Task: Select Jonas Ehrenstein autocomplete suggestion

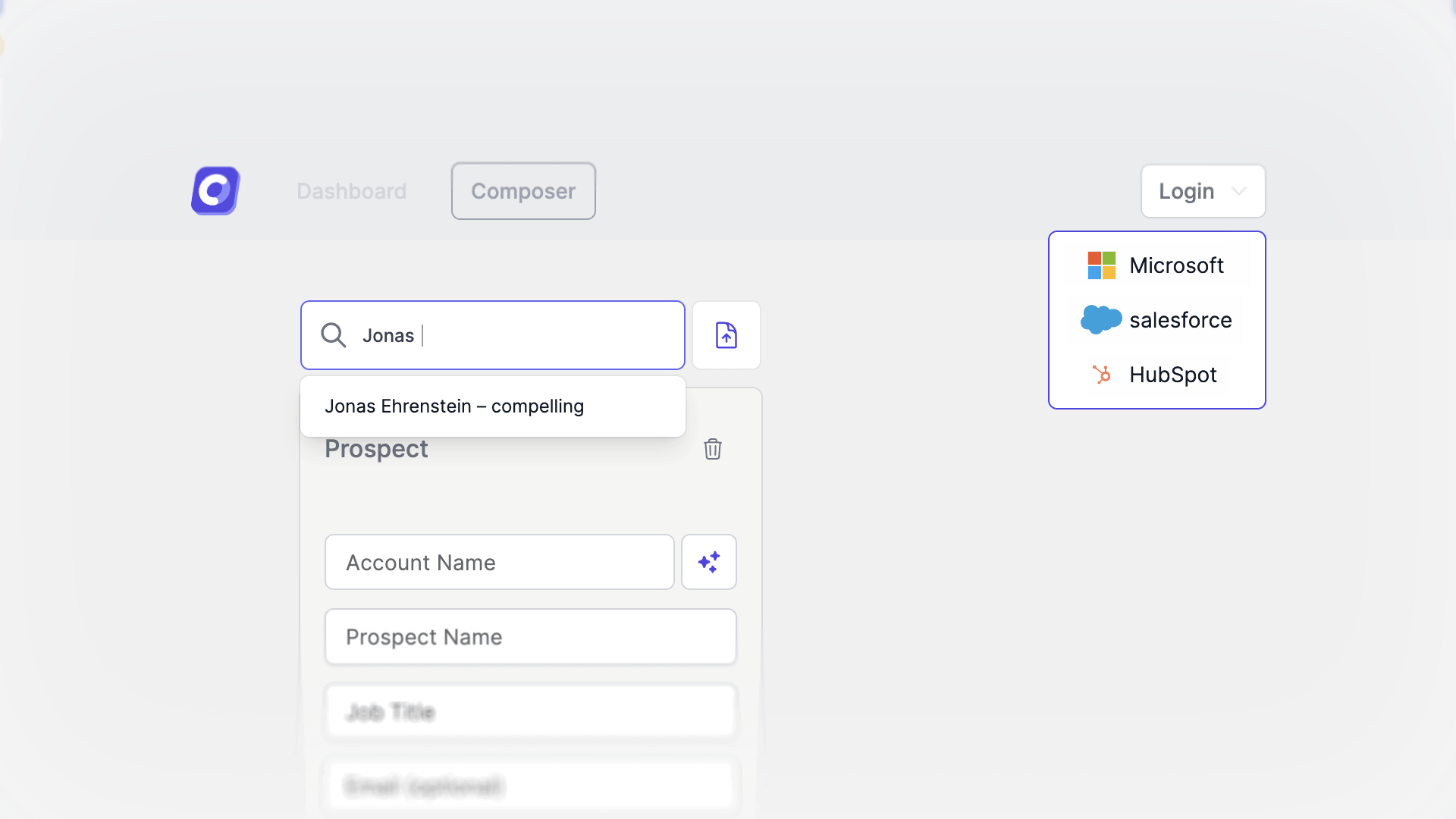Action: [x=493, y=406]
